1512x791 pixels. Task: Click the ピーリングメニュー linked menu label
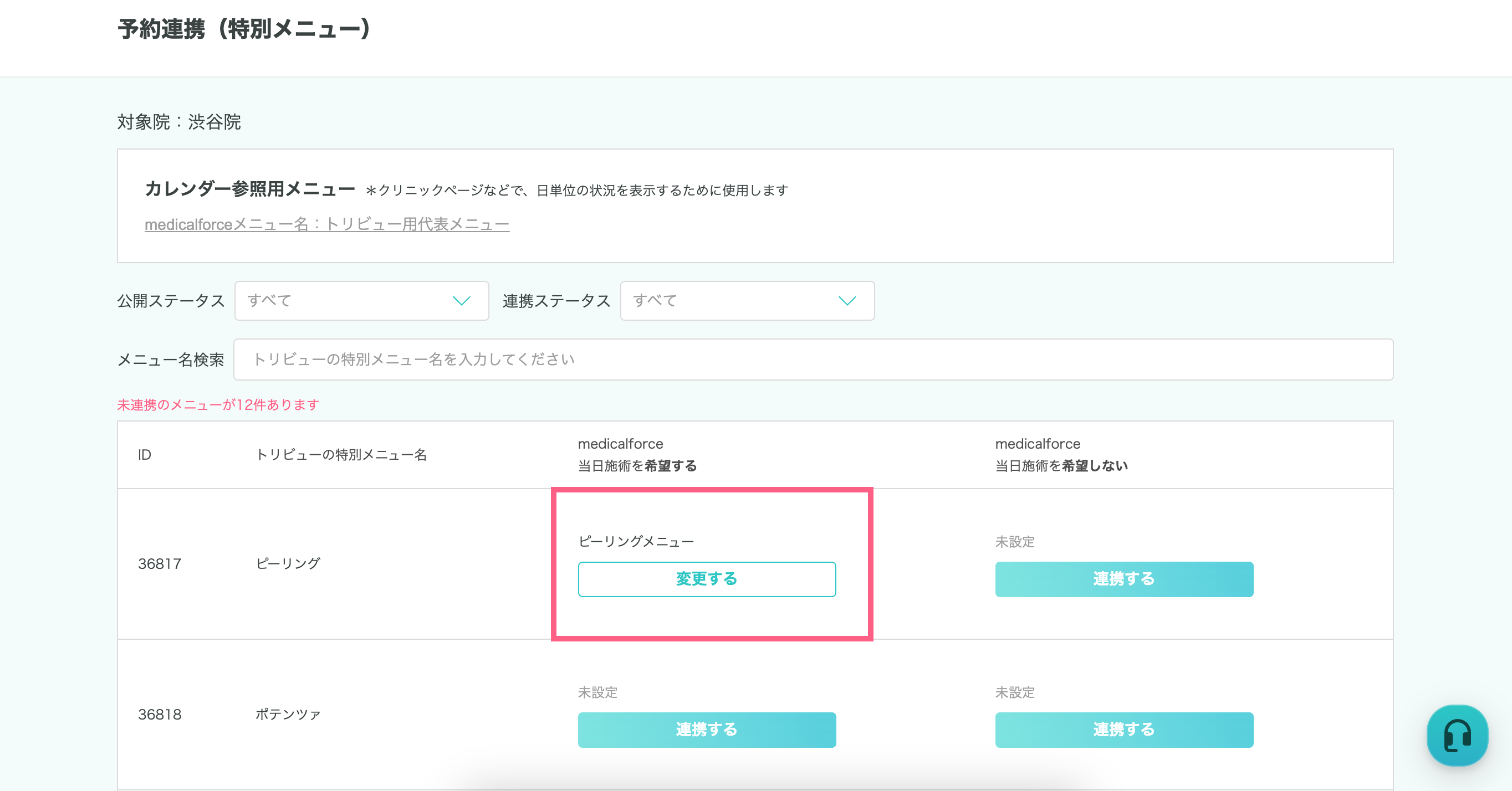click(636, 541)
